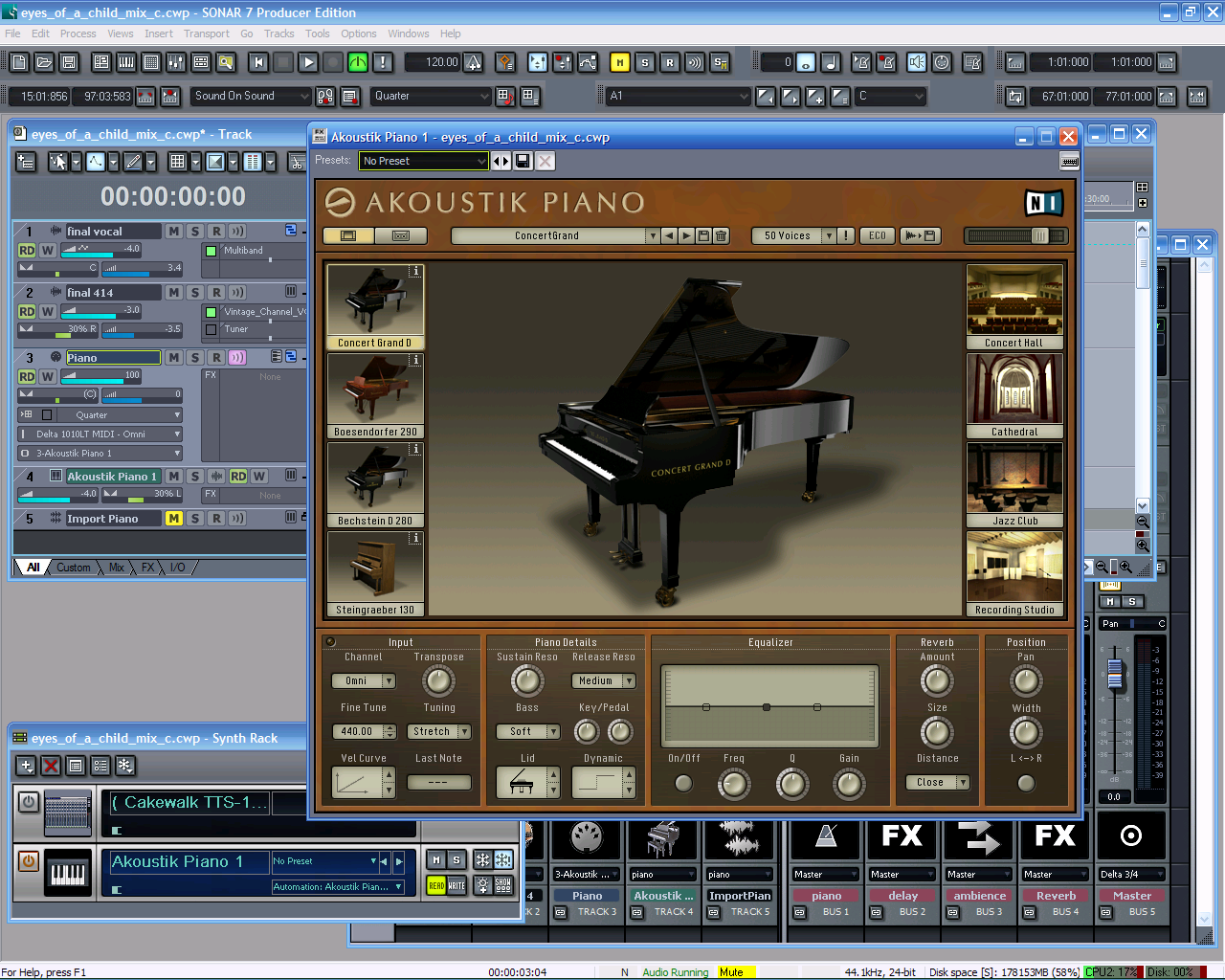1225x980 pixels.
Task: Select the Boesendorfer 290 piano
Action: tap(375, 396)
